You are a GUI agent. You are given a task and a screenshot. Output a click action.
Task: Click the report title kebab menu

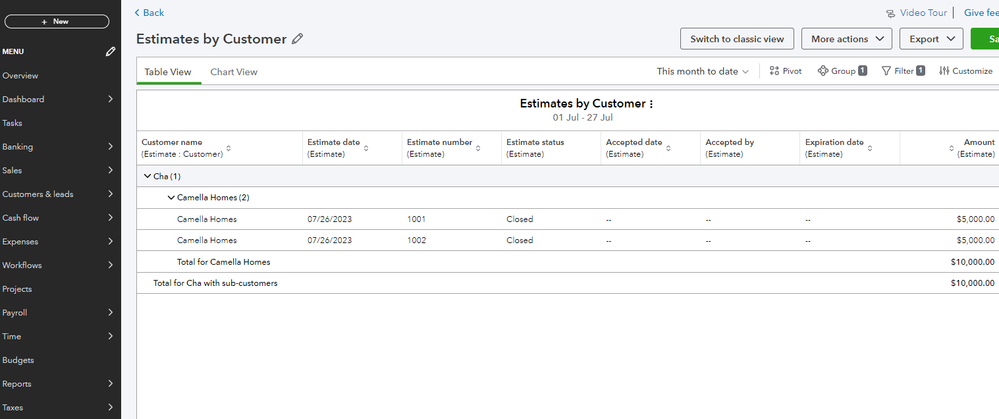click(x=651, y=104)
